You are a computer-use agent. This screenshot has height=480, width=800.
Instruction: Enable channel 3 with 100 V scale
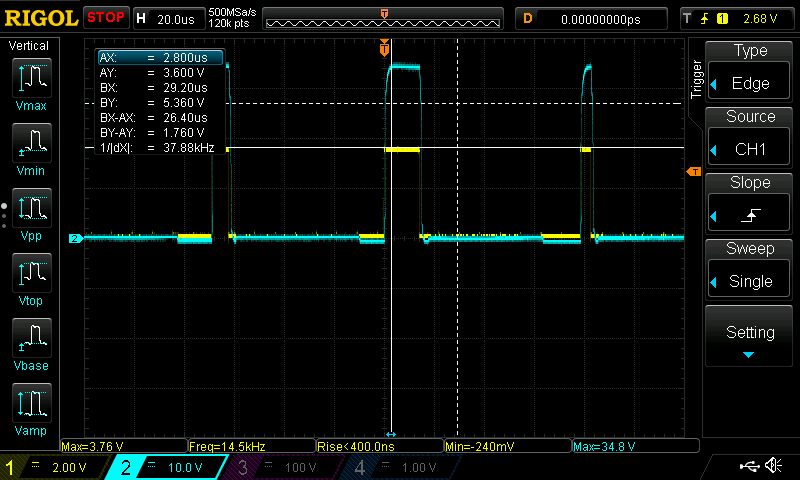[x=284, y=467]
